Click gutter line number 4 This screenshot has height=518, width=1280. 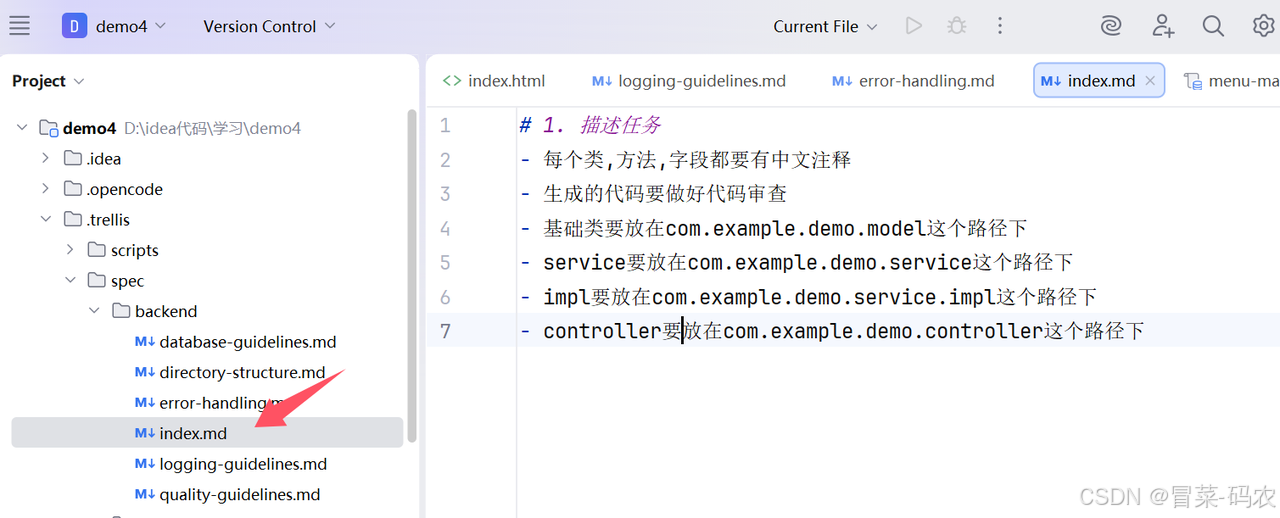(445, 228)
